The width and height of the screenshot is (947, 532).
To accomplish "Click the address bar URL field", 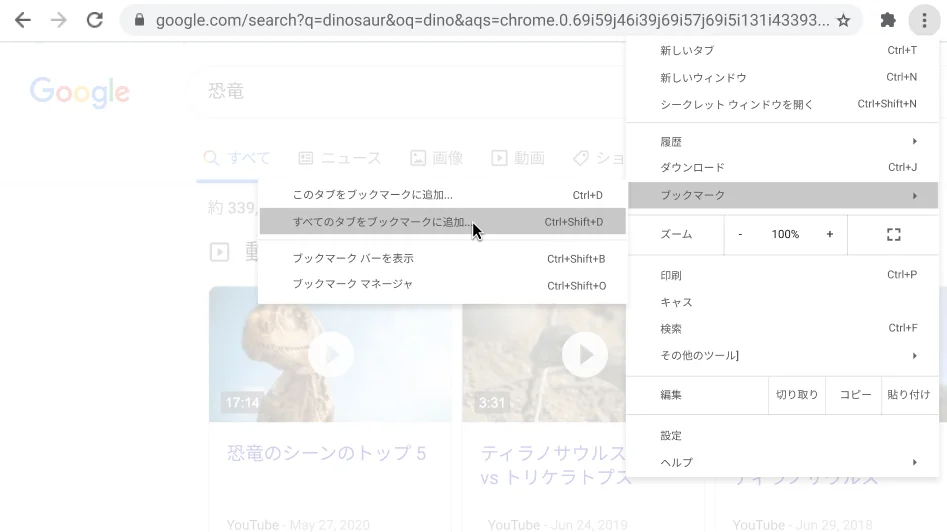I will click(490, 20).
